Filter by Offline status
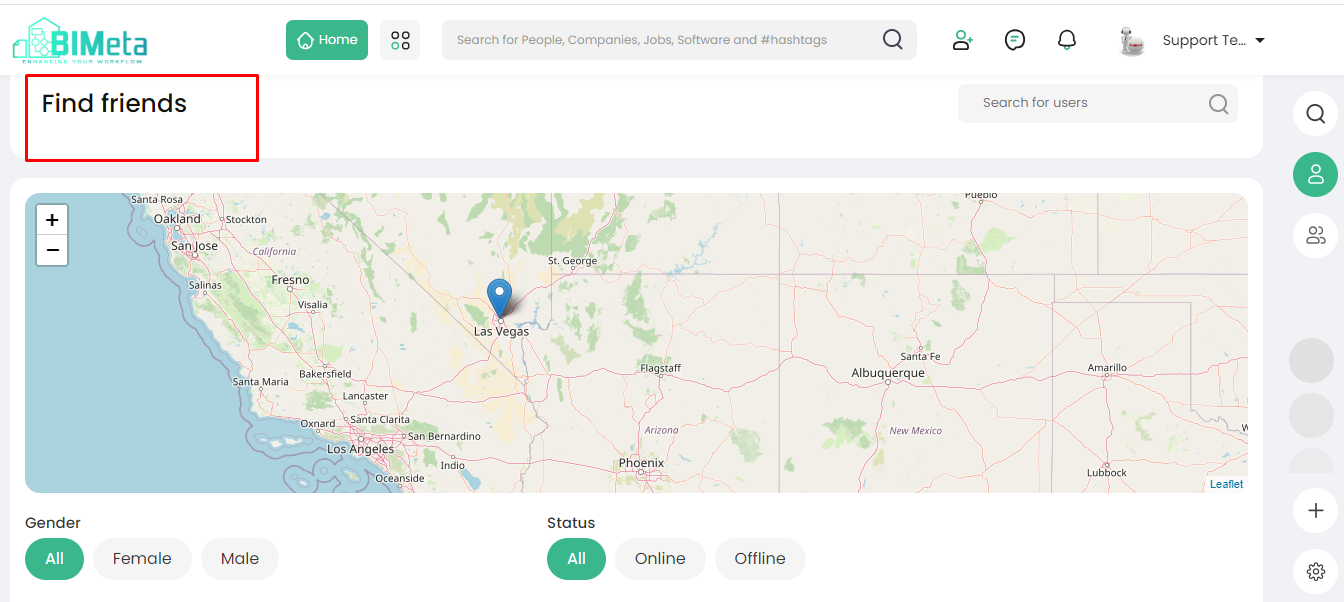This screenshot has width=1344, height=602. pos(760,559)
